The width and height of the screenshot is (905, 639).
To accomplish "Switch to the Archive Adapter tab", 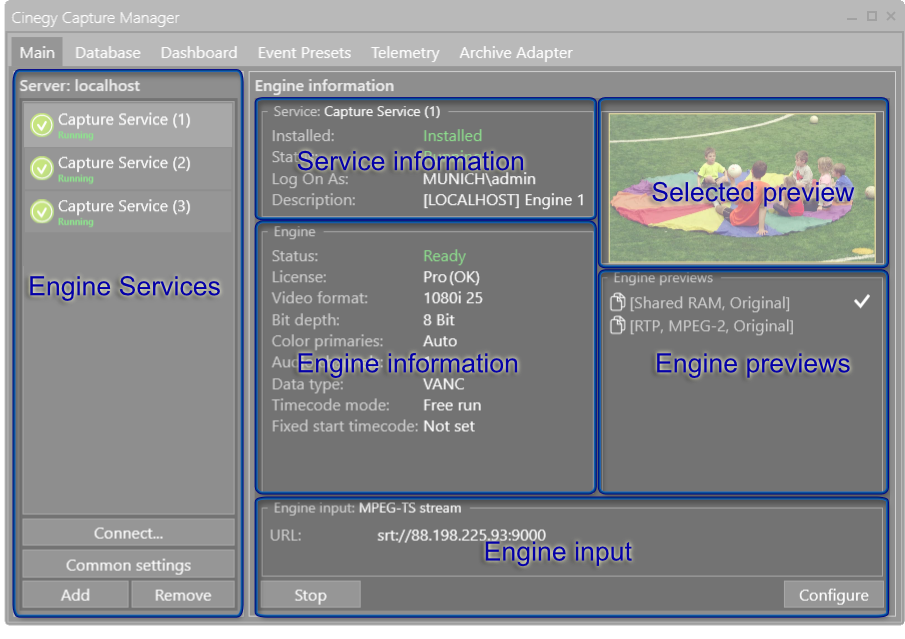I will click(x=516, y=52).
